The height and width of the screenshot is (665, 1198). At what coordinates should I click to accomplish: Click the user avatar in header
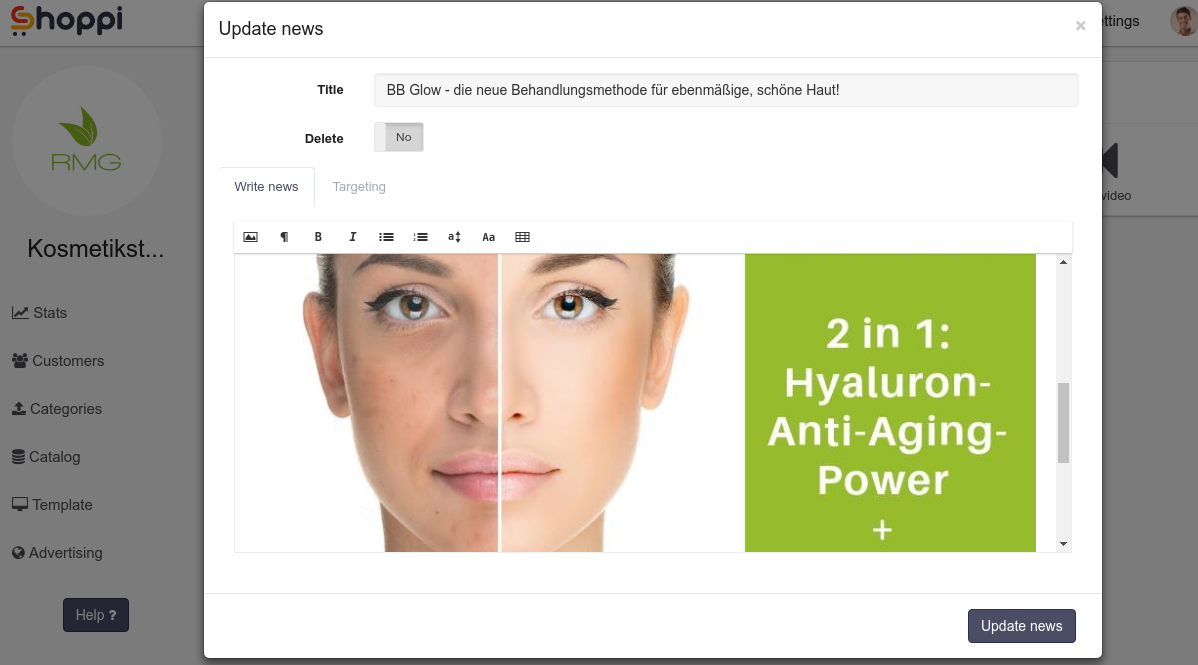point(1183,21)
